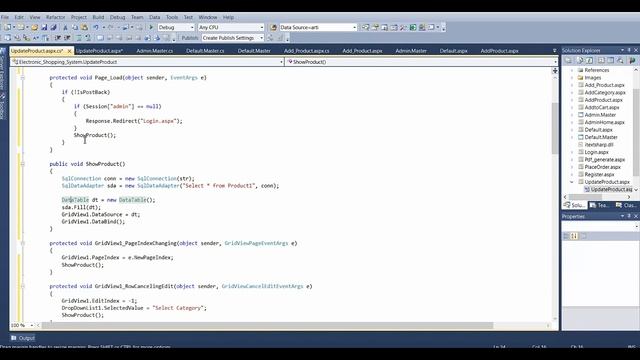Screen dimensions: 640x360
Task: Select AddtoCart.aspx in Solution Explorer
Action: [602, 107]
